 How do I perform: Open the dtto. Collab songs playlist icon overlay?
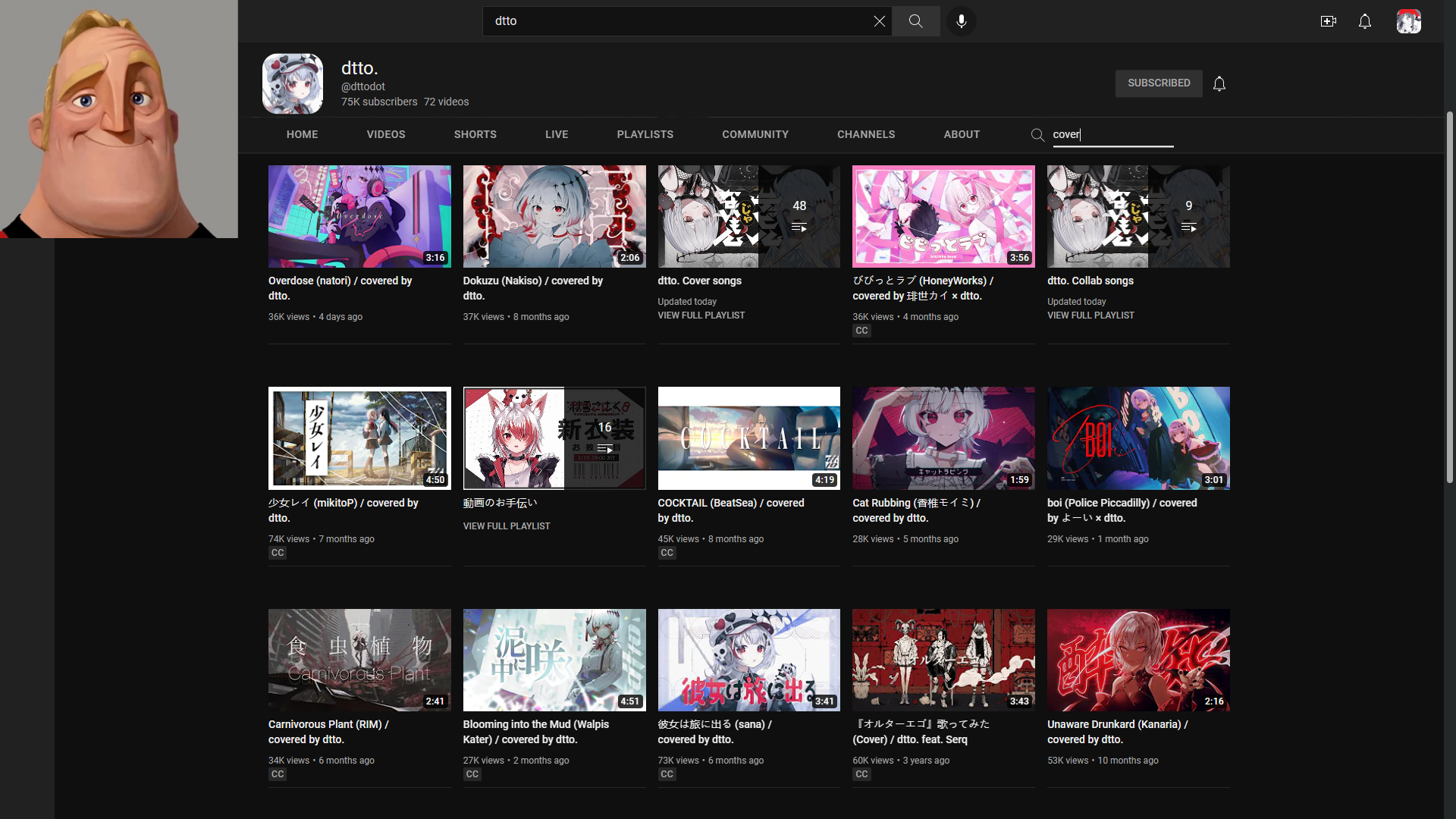pyautogui.click(x=1188, y=217)
